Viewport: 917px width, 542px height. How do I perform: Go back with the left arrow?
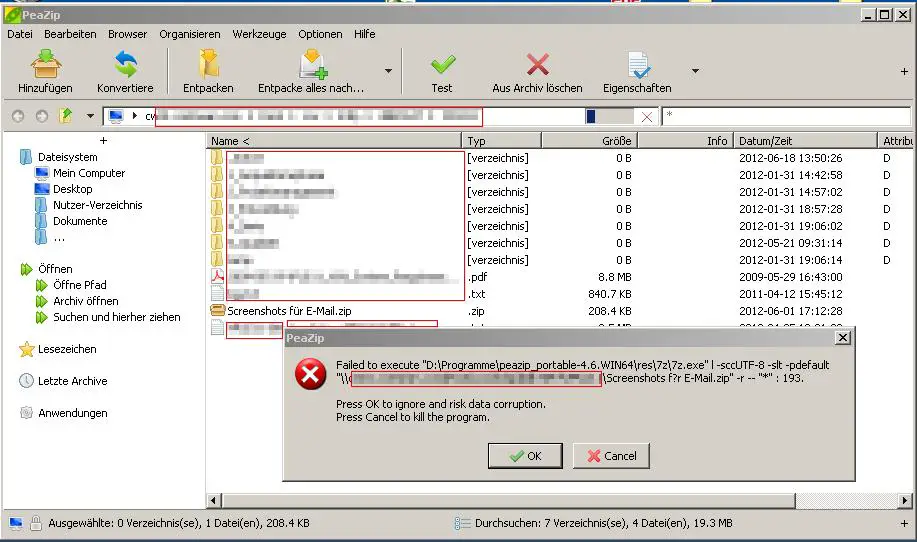(18, 116)
